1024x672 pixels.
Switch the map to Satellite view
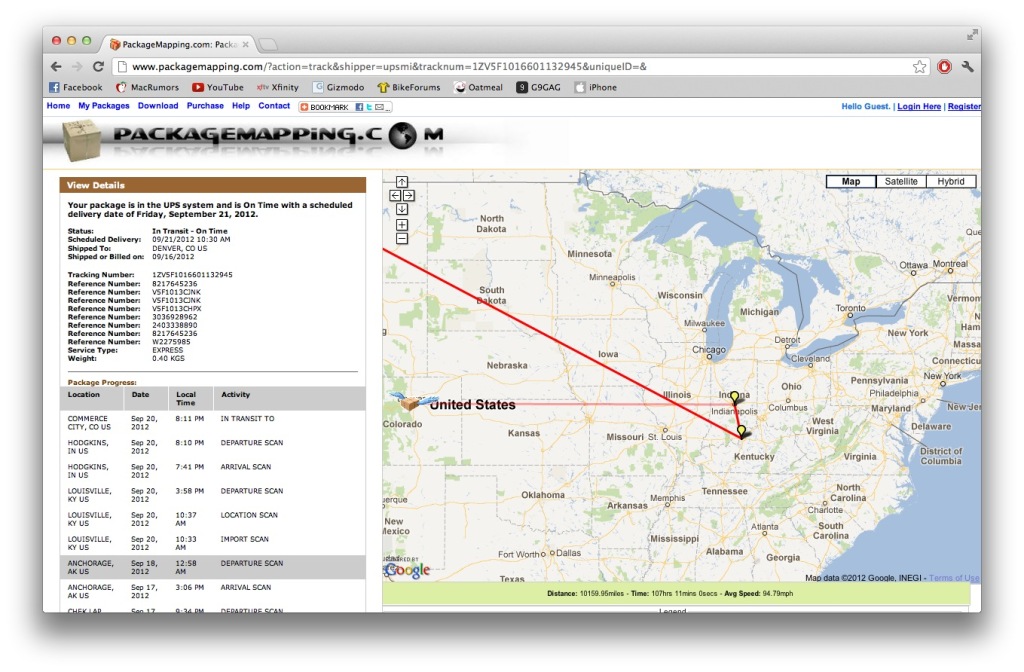coord(901,182)
